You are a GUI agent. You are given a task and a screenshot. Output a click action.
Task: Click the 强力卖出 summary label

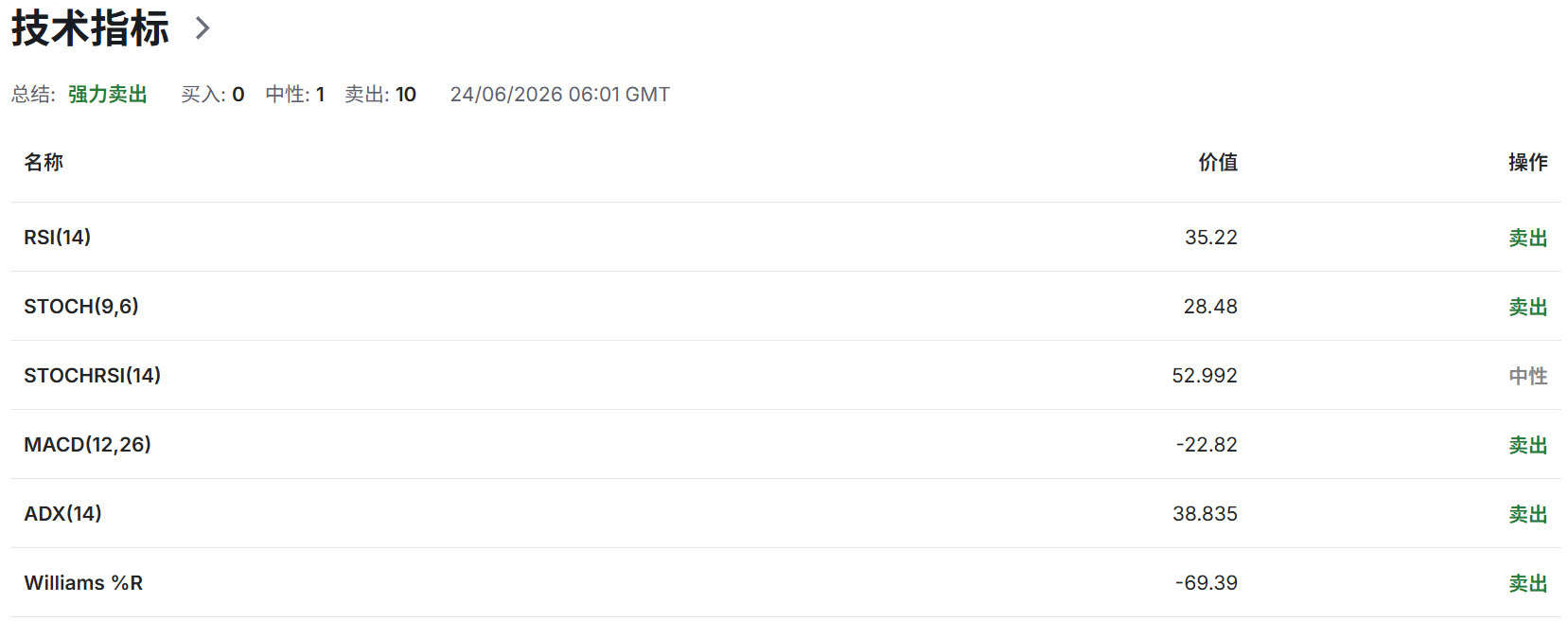pyautogui.click(x=108, y=95)
